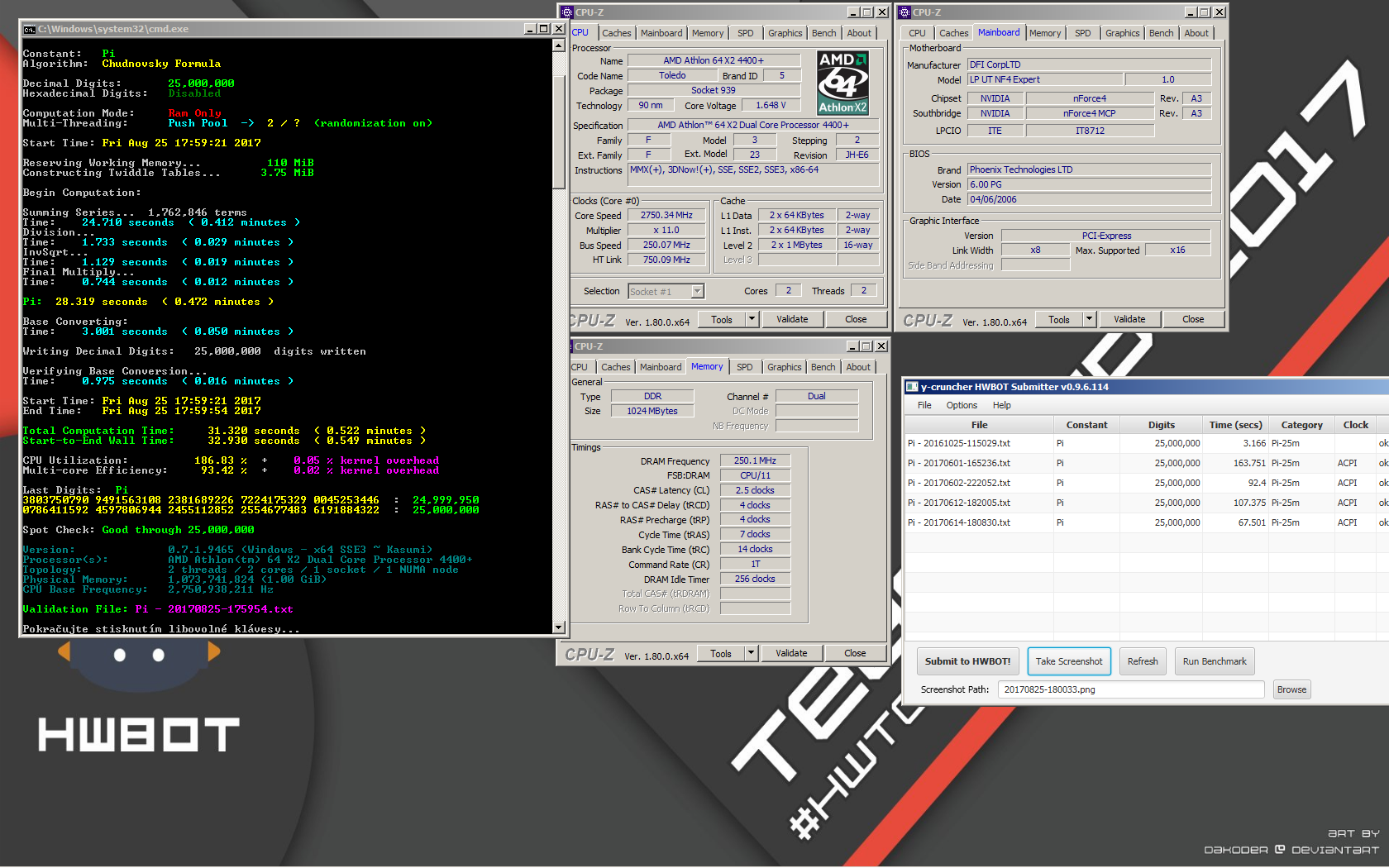Click the CPU-Z title icon in the Memory window
Screen dimensions: 1389x868
pyautogui.click(x=571, y=346)
